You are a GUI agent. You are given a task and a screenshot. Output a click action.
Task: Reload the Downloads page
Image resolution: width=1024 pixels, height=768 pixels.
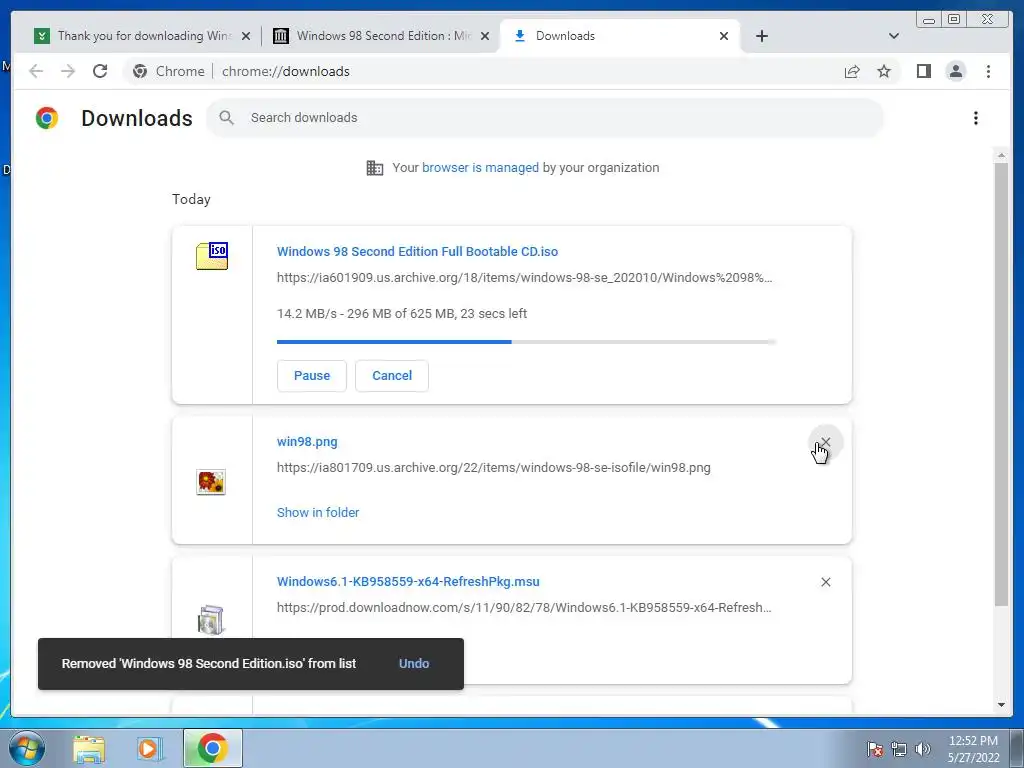click(100, 71)
